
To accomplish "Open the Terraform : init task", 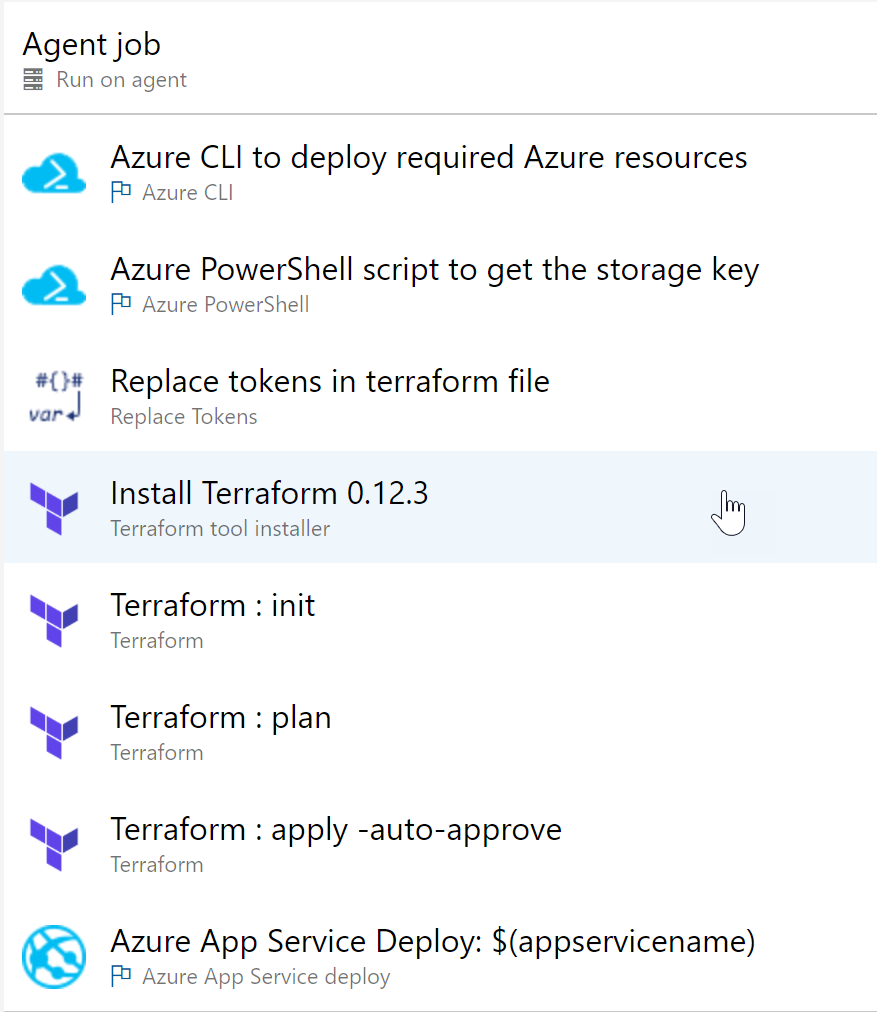I will click(440, 621).
